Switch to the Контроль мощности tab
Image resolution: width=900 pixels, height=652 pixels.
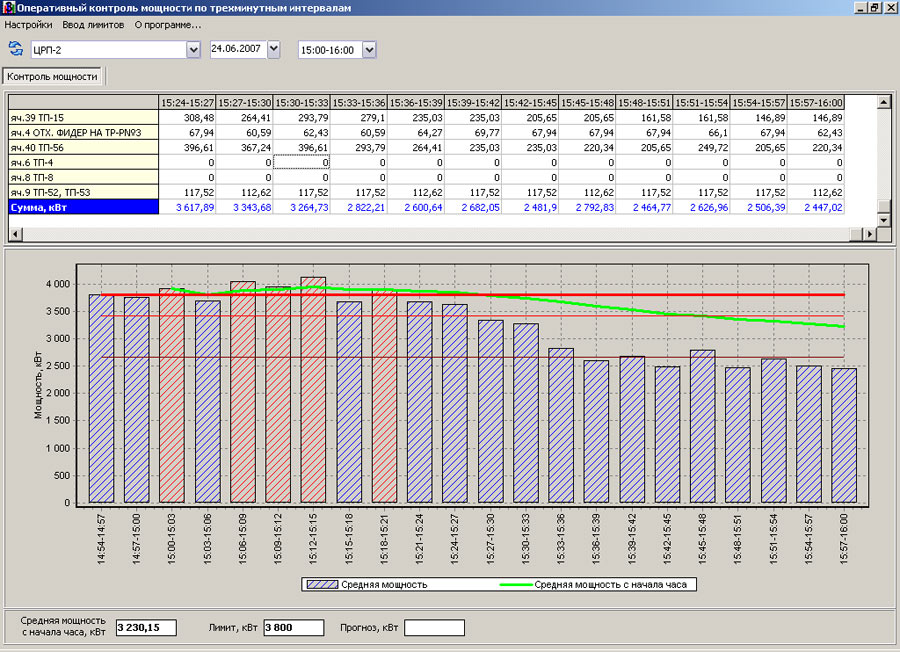53,76
